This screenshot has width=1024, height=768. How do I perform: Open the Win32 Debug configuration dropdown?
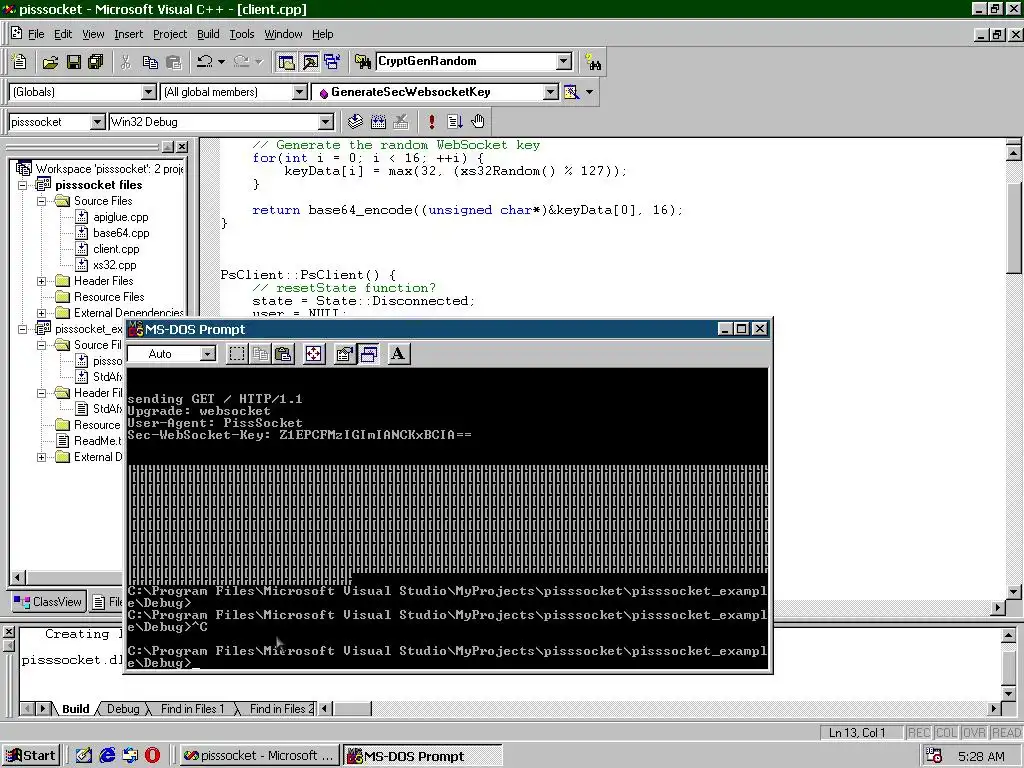(326, 121)
